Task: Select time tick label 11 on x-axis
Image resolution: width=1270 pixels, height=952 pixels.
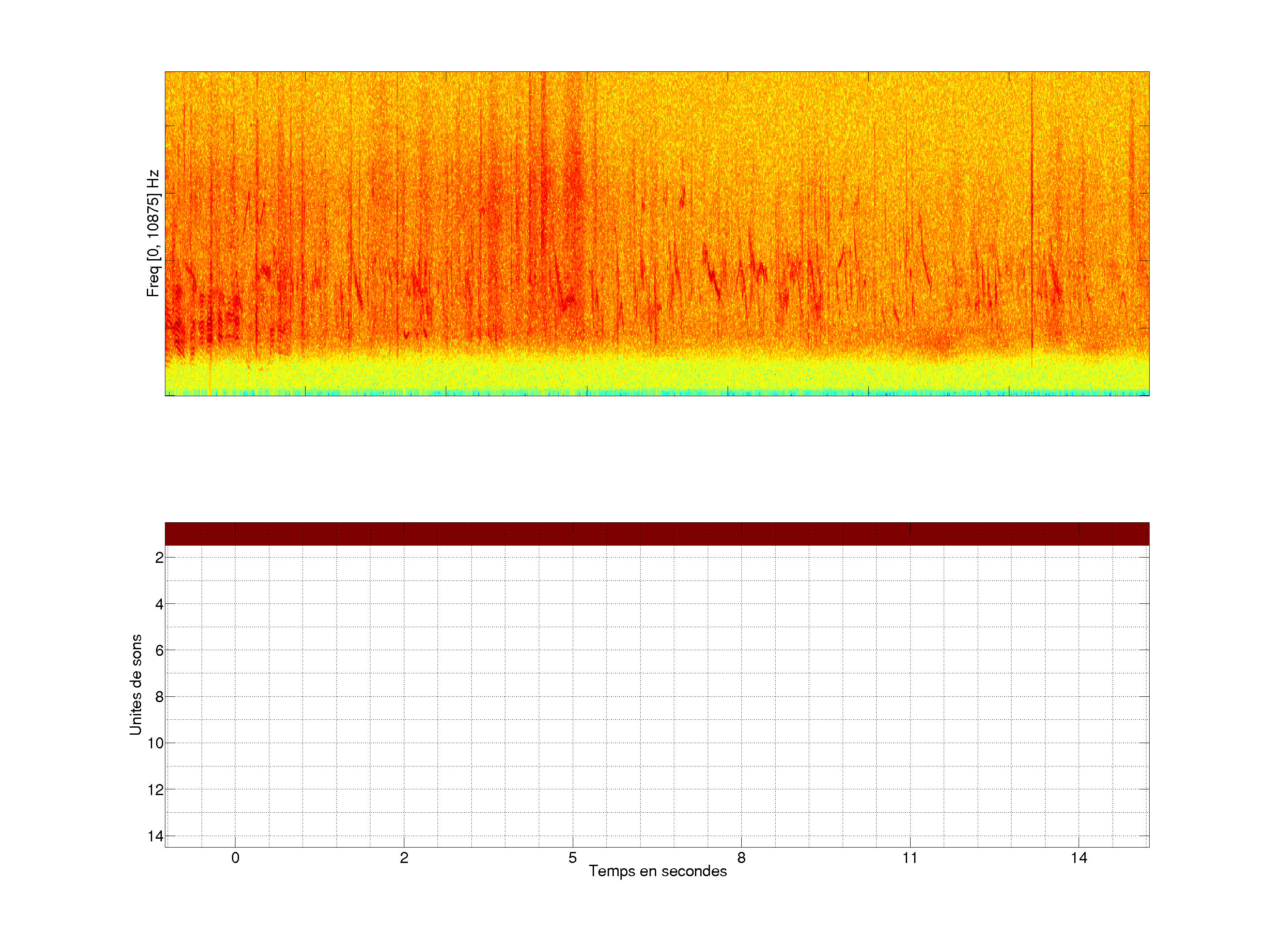Action: pos(909,858)
